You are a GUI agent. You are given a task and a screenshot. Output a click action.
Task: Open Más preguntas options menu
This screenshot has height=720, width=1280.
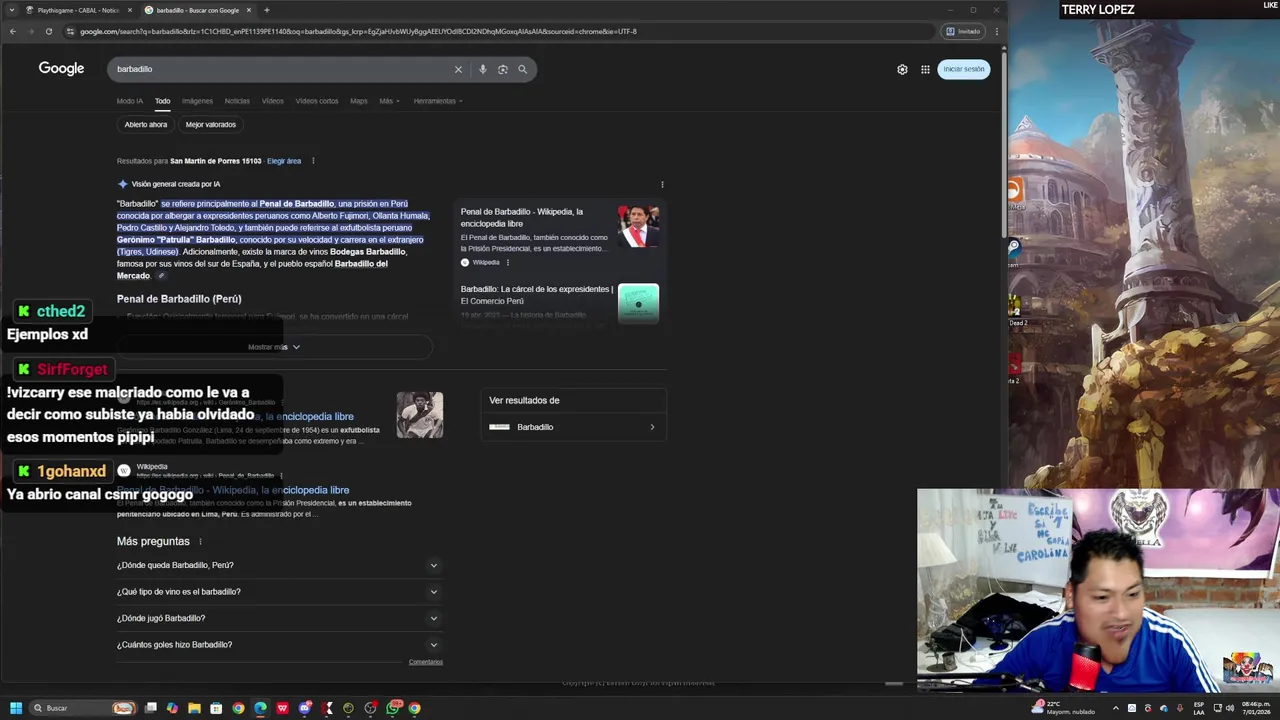point(200,542)
